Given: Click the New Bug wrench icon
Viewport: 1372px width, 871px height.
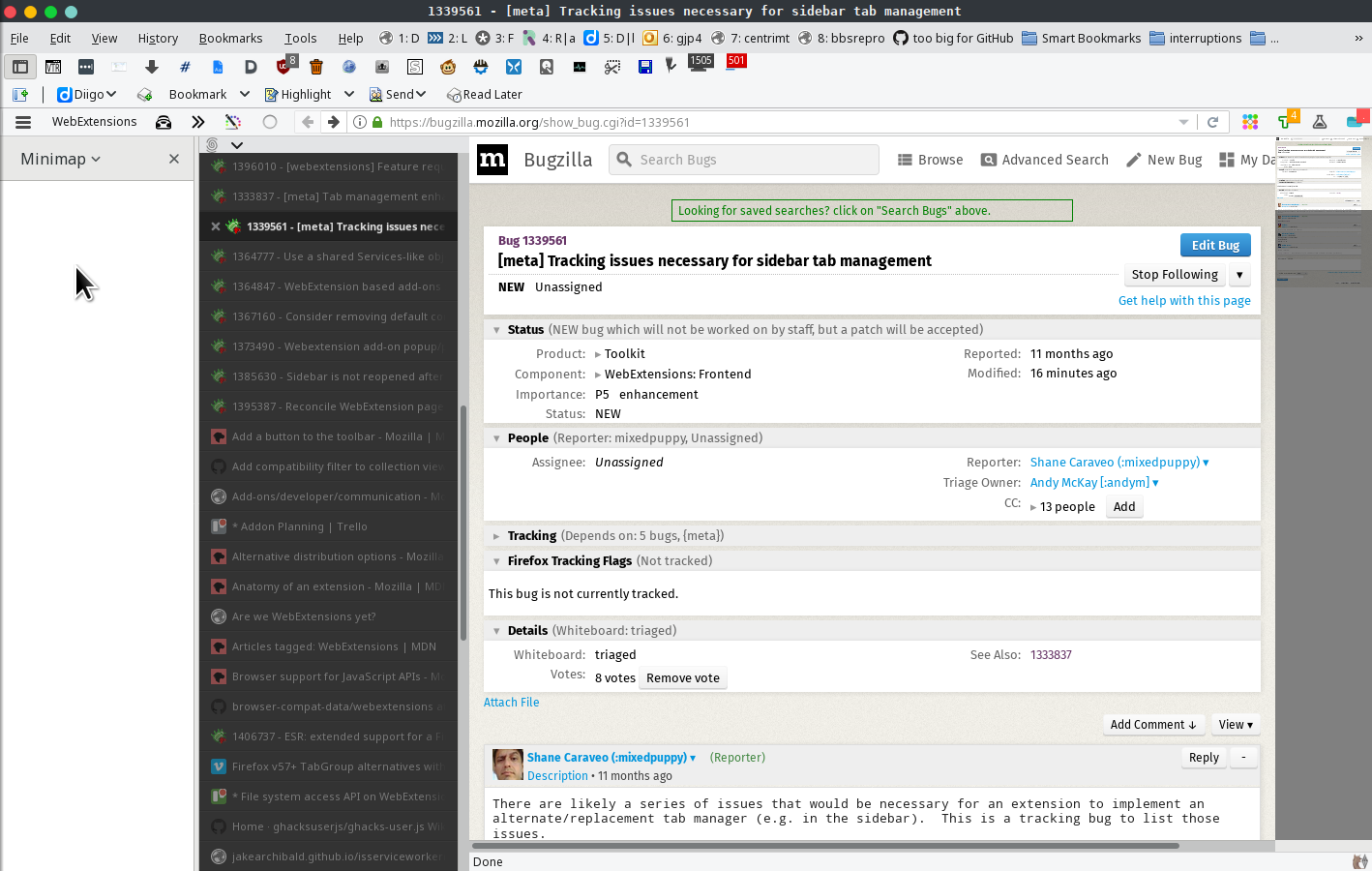Looking at the screenshot, I should point(1134,159).
